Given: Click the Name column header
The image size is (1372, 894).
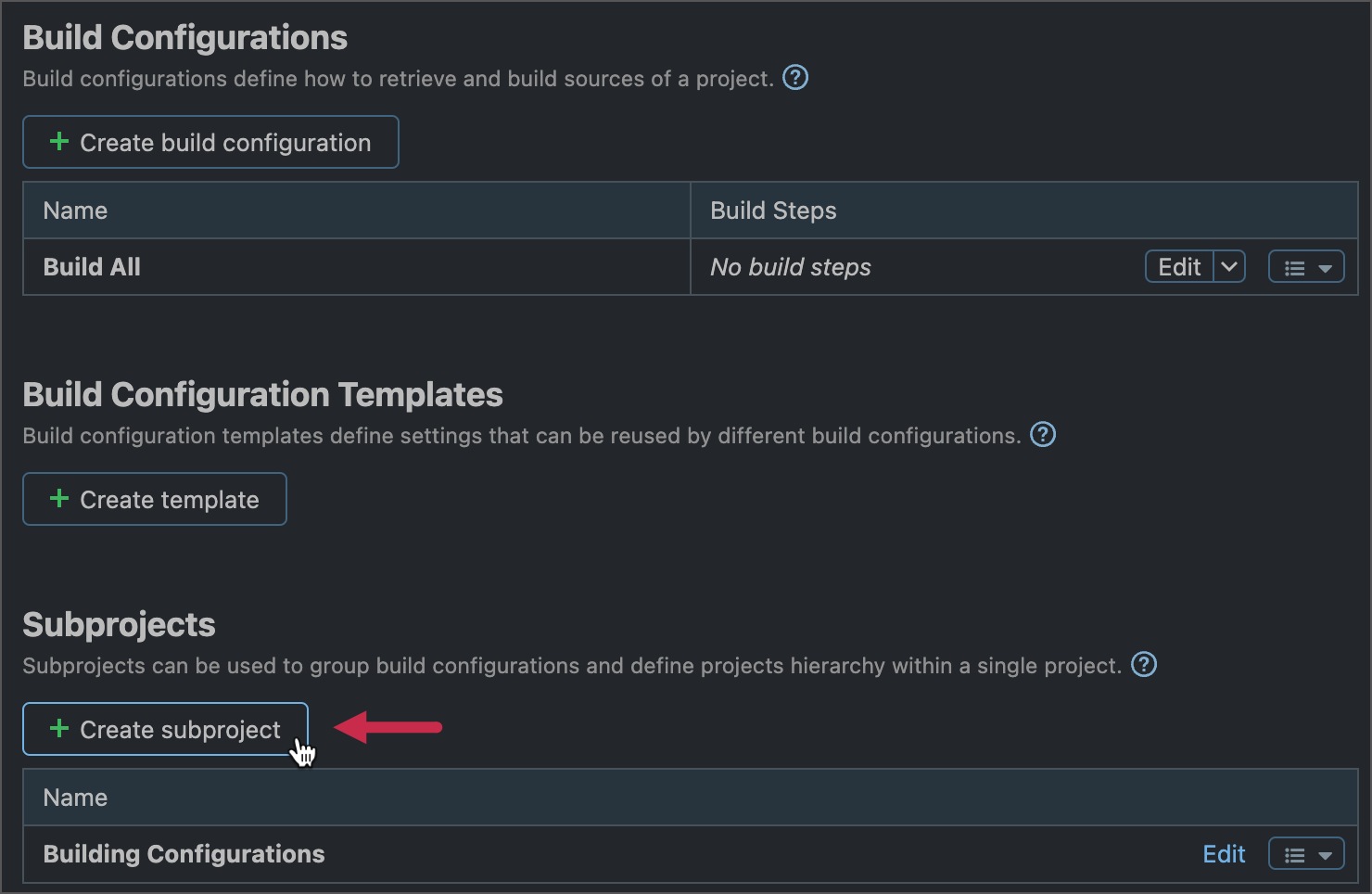Looking at the screenshot, I should click(74, 210).
